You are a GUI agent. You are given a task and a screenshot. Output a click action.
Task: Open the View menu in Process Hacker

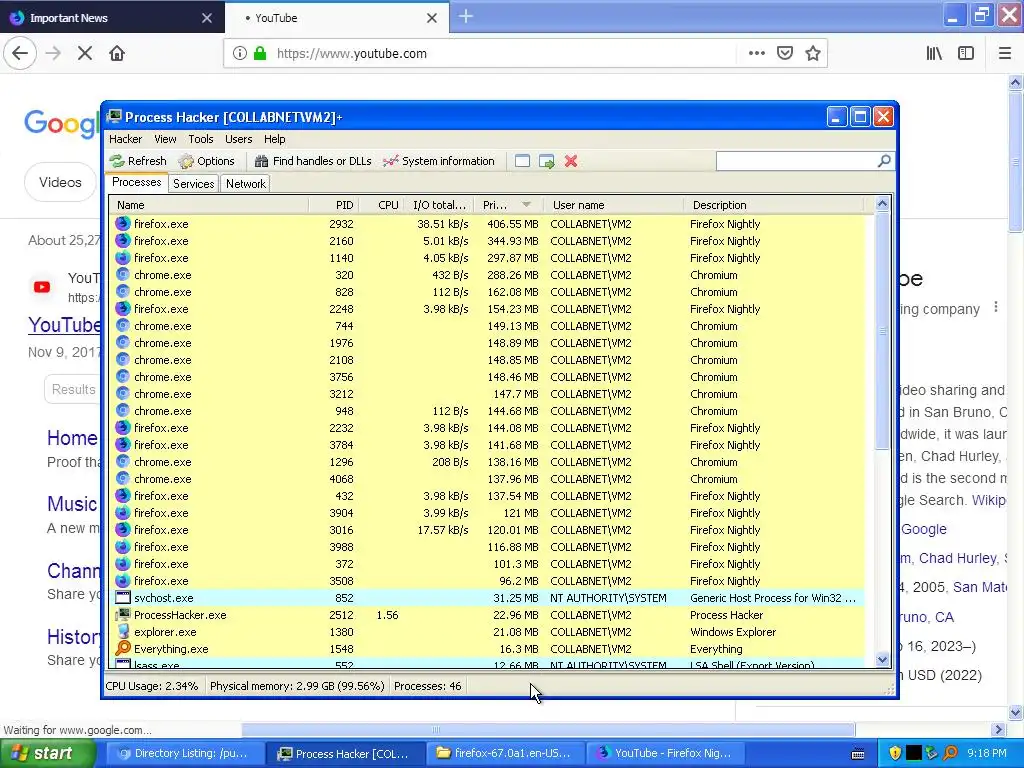tap(165, 139)
